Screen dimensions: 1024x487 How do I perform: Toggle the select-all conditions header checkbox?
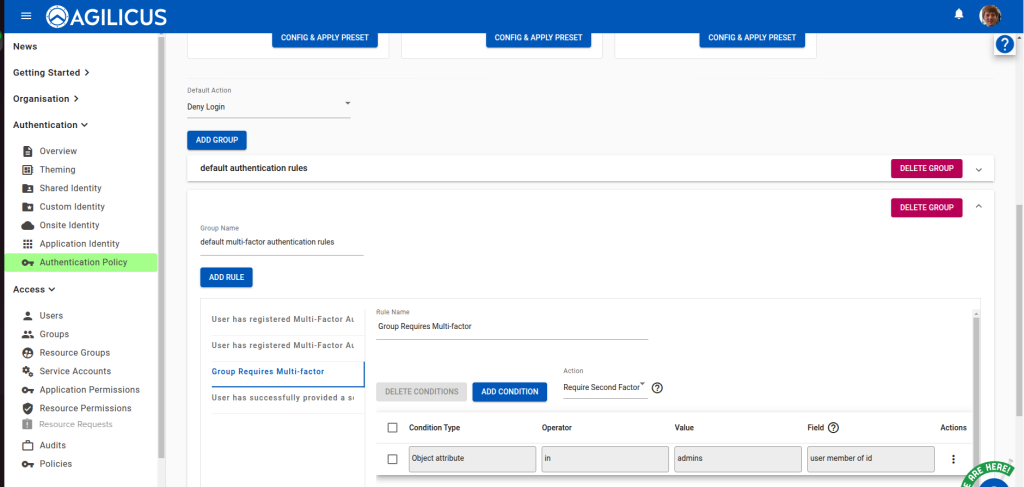click(392, 428)
